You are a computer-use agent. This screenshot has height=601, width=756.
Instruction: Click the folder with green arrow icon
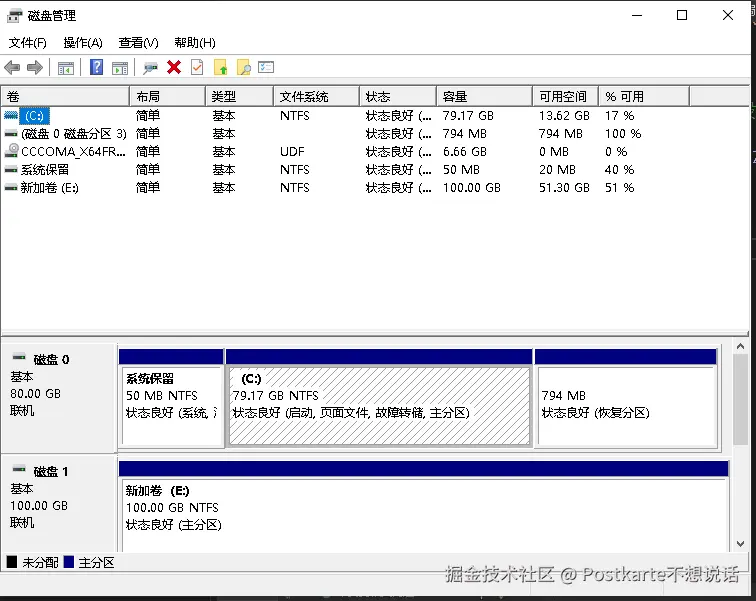point(220,67)
